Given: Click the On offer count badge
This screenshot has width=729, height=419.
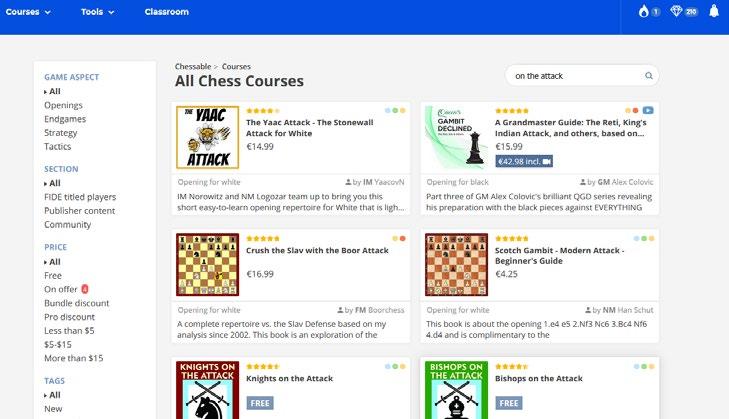Looking at the screenshot, I should click(x=85, y=289).
